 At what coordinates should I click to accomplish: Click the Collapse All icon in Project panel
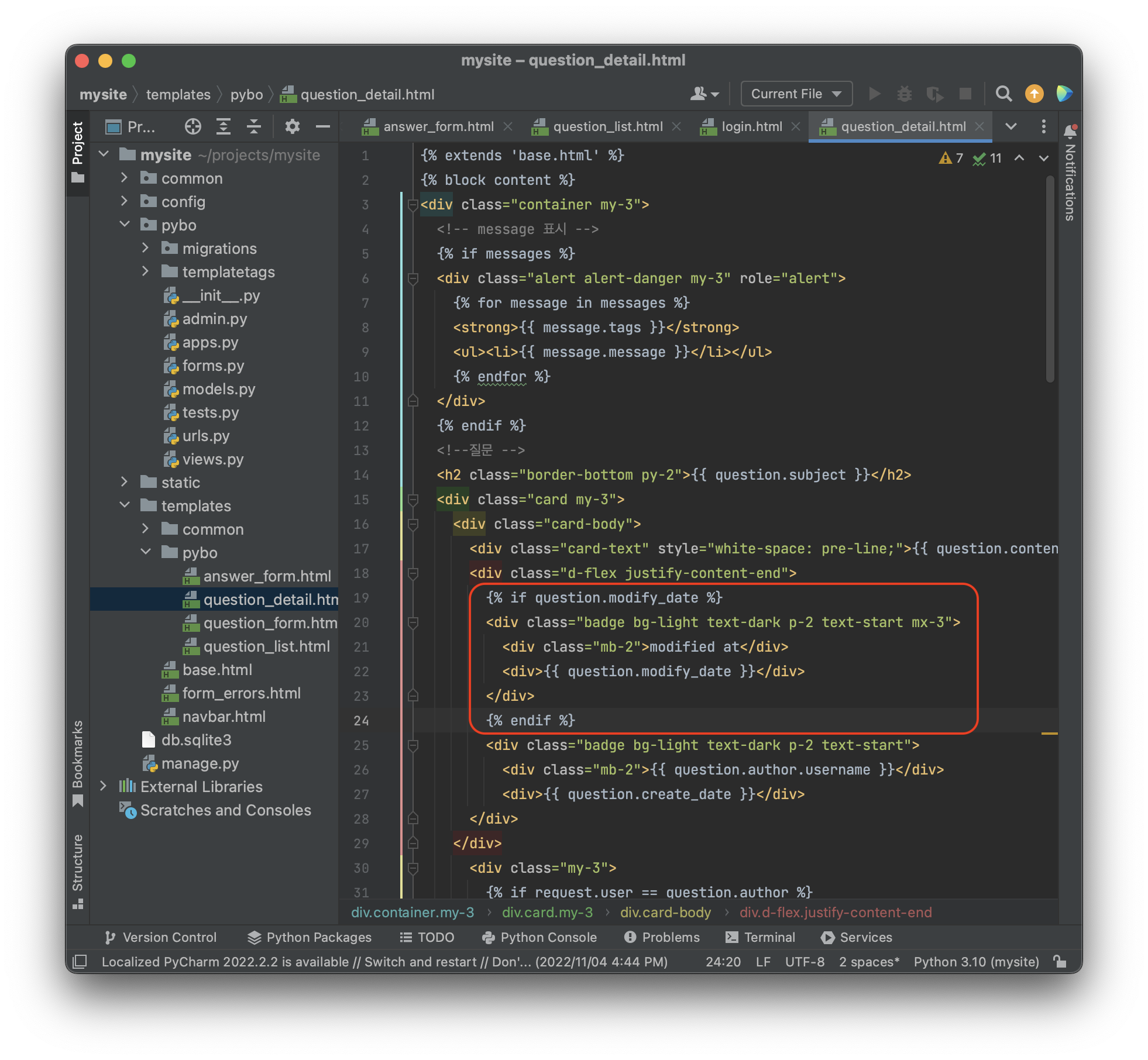click(x=253, y=126)
